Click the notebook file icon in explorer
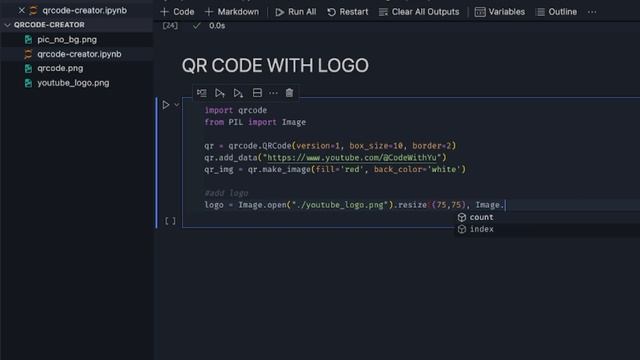Viewport: 640px width, 360px height. pyautogui.click(x=28, y=54)
